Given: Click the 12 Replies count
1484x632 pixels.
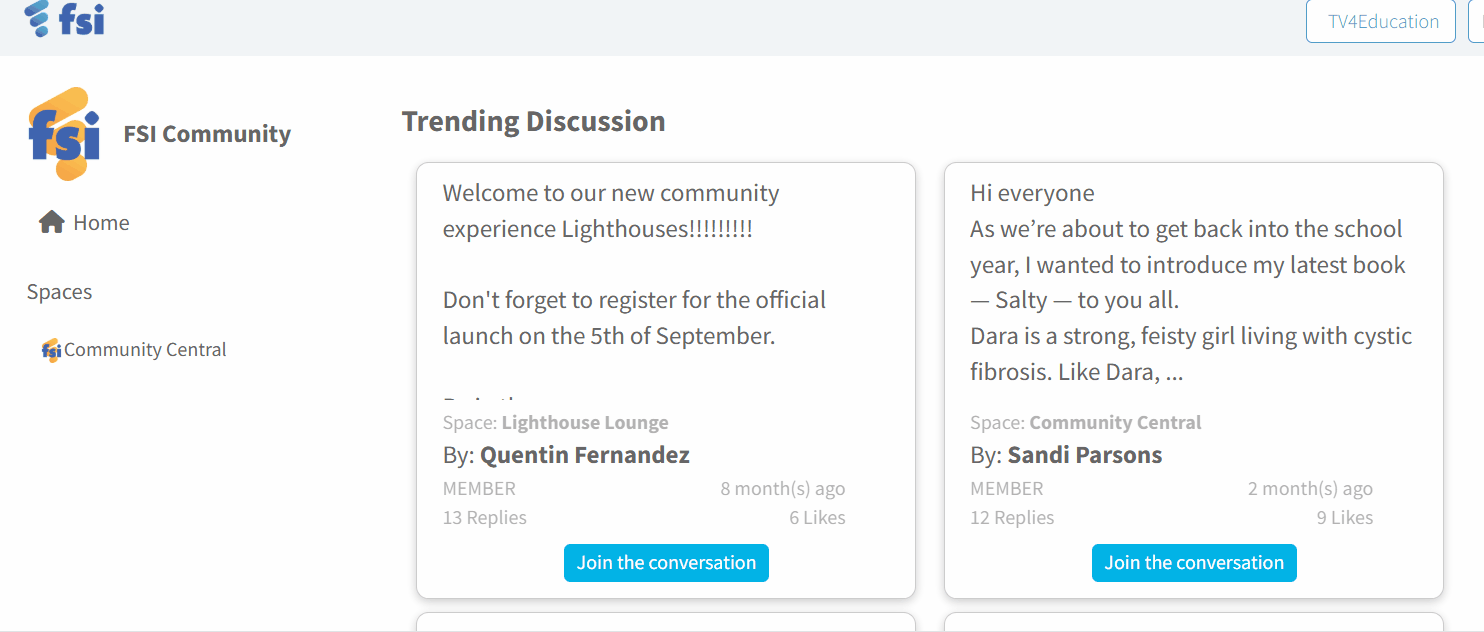Looking at the screenshot, I should (x=1012, y=518).
